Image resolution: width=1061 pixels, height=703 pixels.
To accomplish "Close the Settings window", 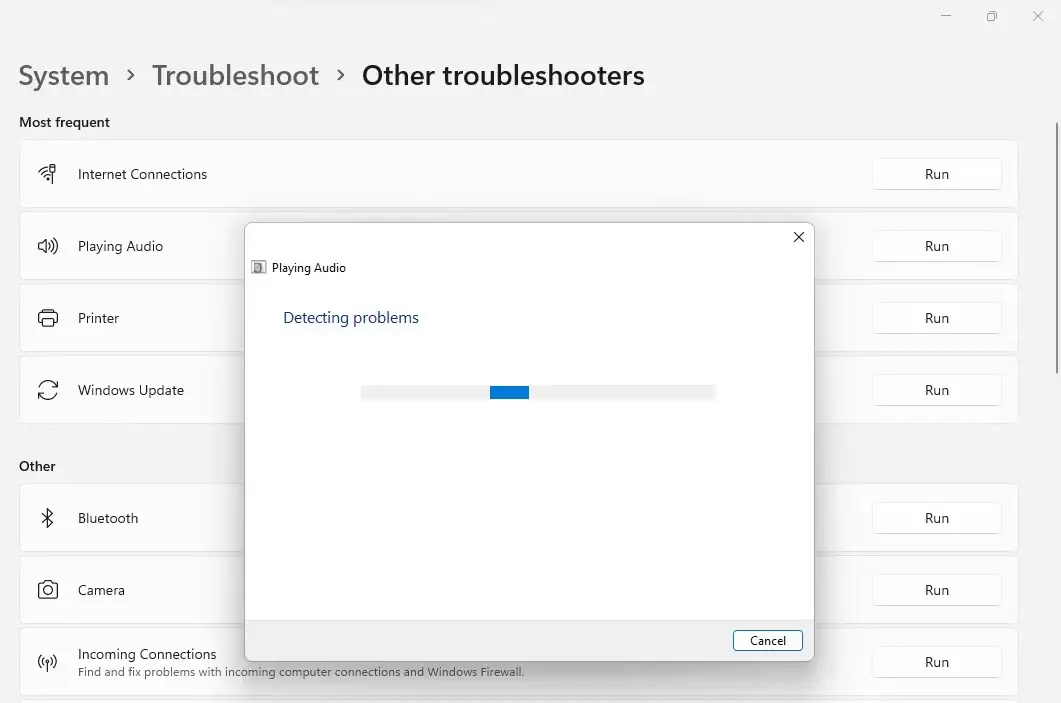I will 1037,16.
